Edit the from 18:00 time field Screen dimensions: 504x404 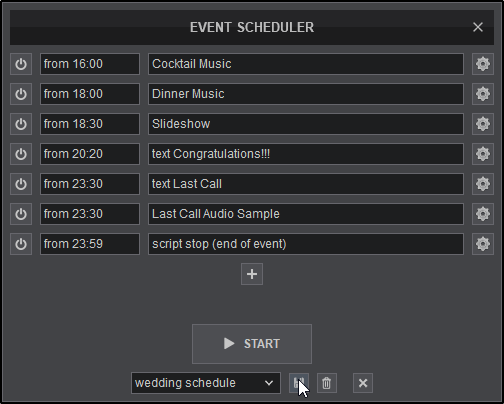point(90,94)
